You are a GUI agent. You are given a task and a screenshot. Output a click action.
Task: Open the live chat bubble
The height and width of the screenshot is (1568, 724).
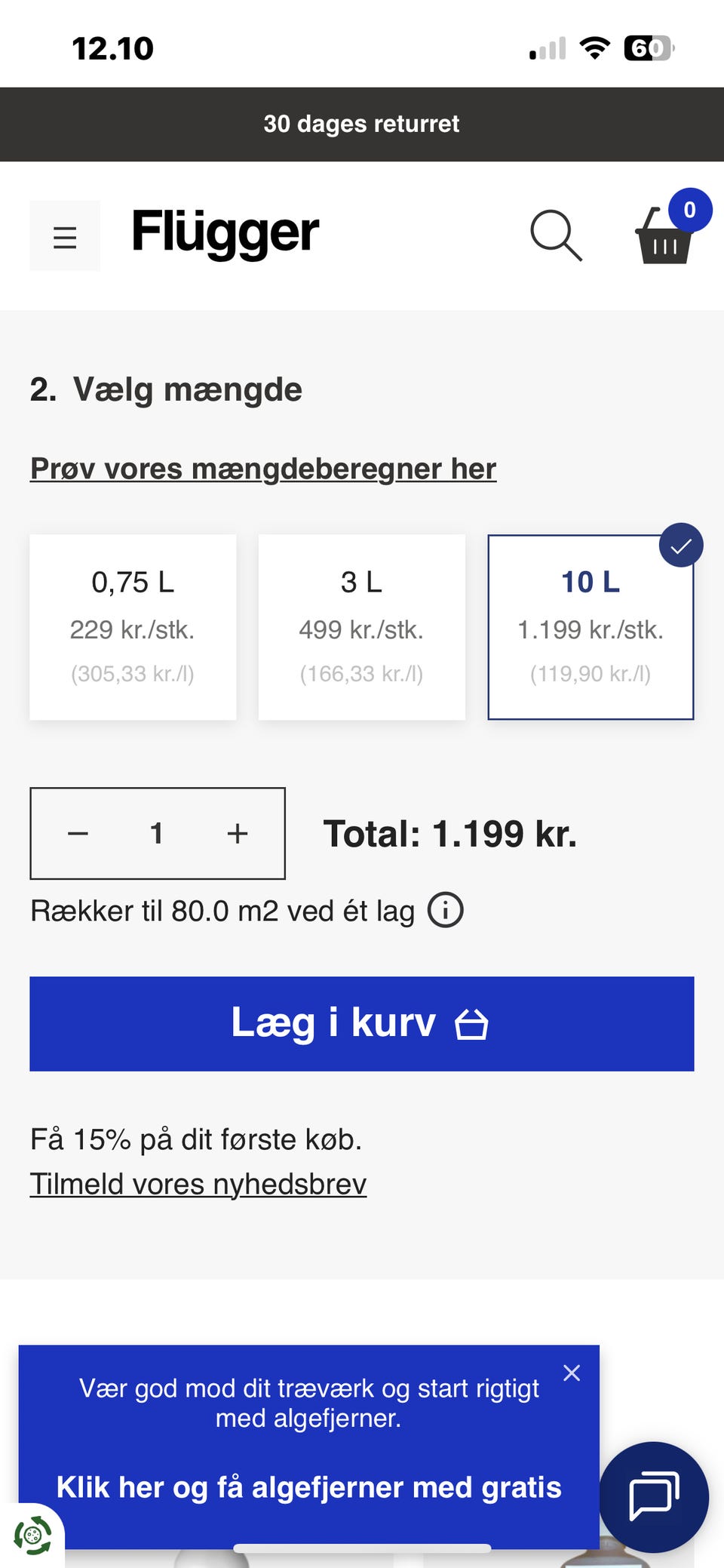[654, 1497]
